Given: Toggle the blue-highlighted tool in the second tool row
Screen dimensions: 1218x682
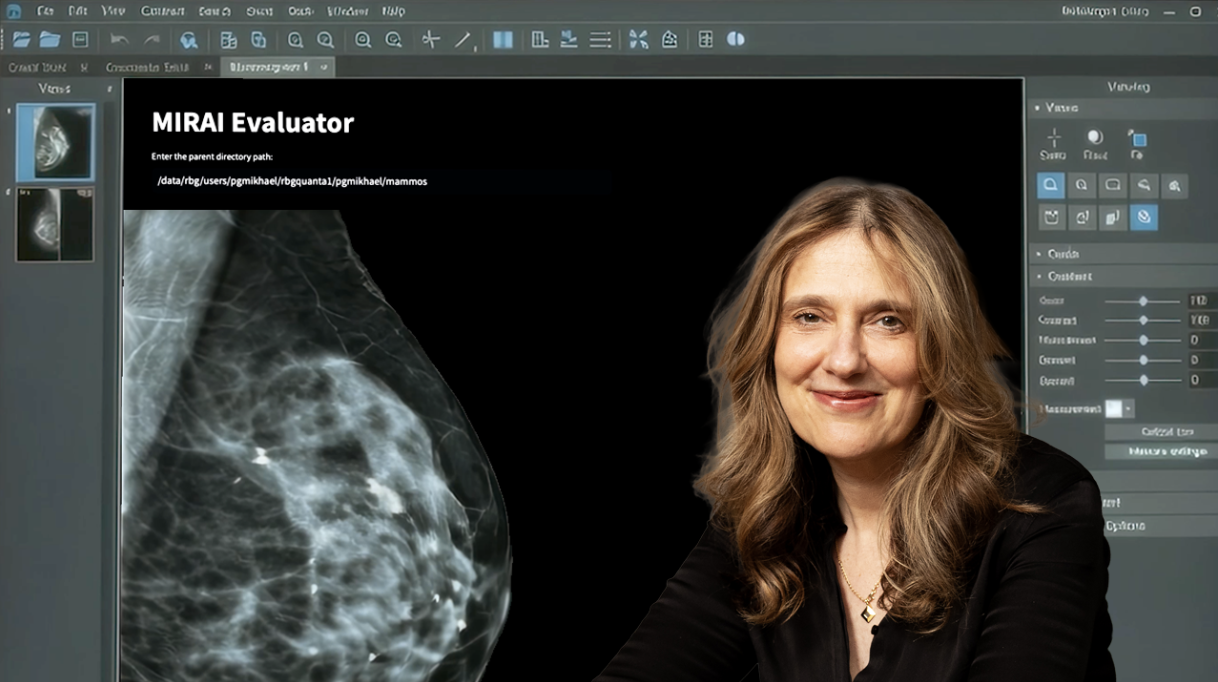Looking at the screenshot, I should (1144, 217).
